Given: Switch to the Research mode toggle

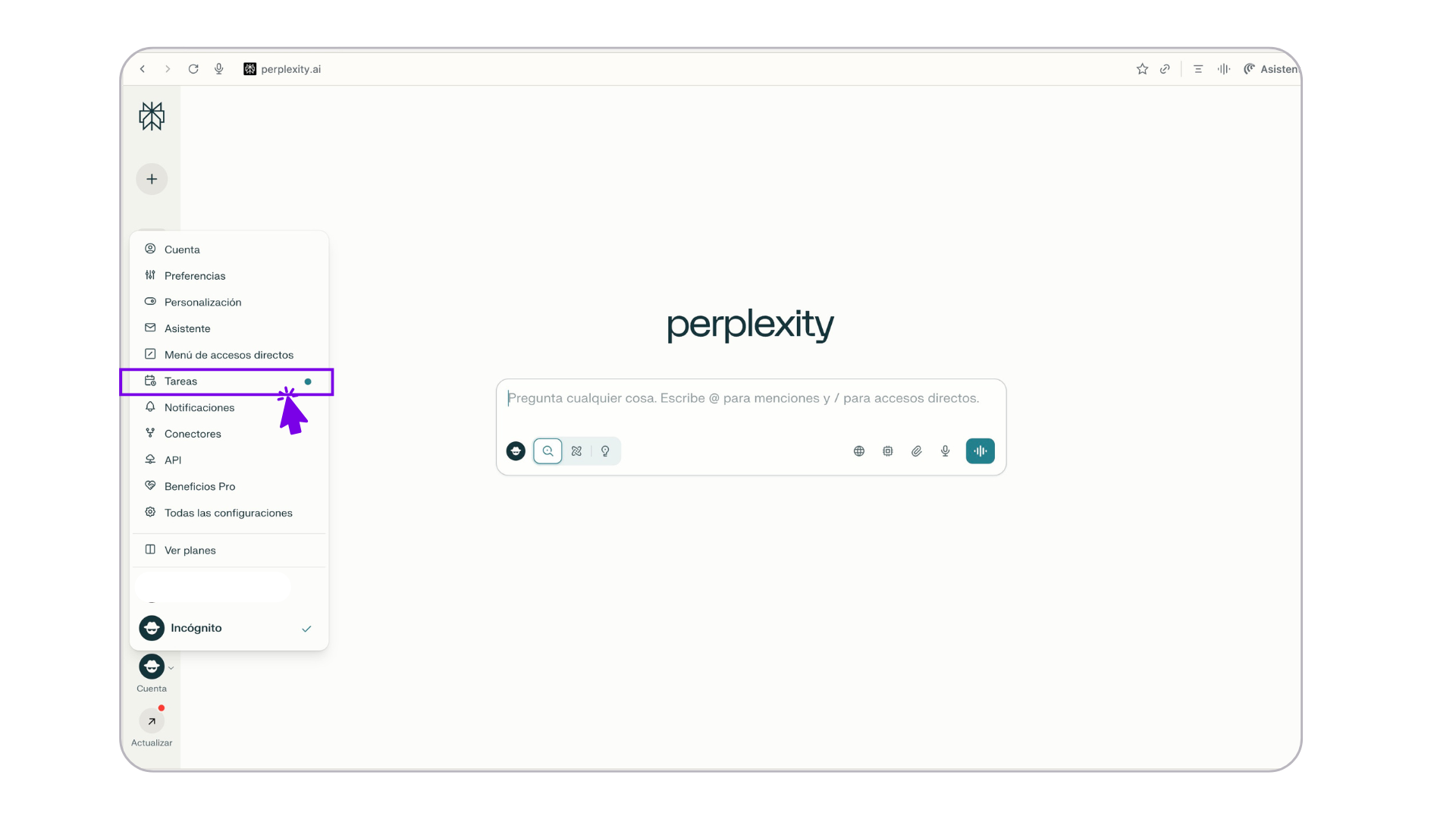Looking at the screenshot, I should (576, 451).
